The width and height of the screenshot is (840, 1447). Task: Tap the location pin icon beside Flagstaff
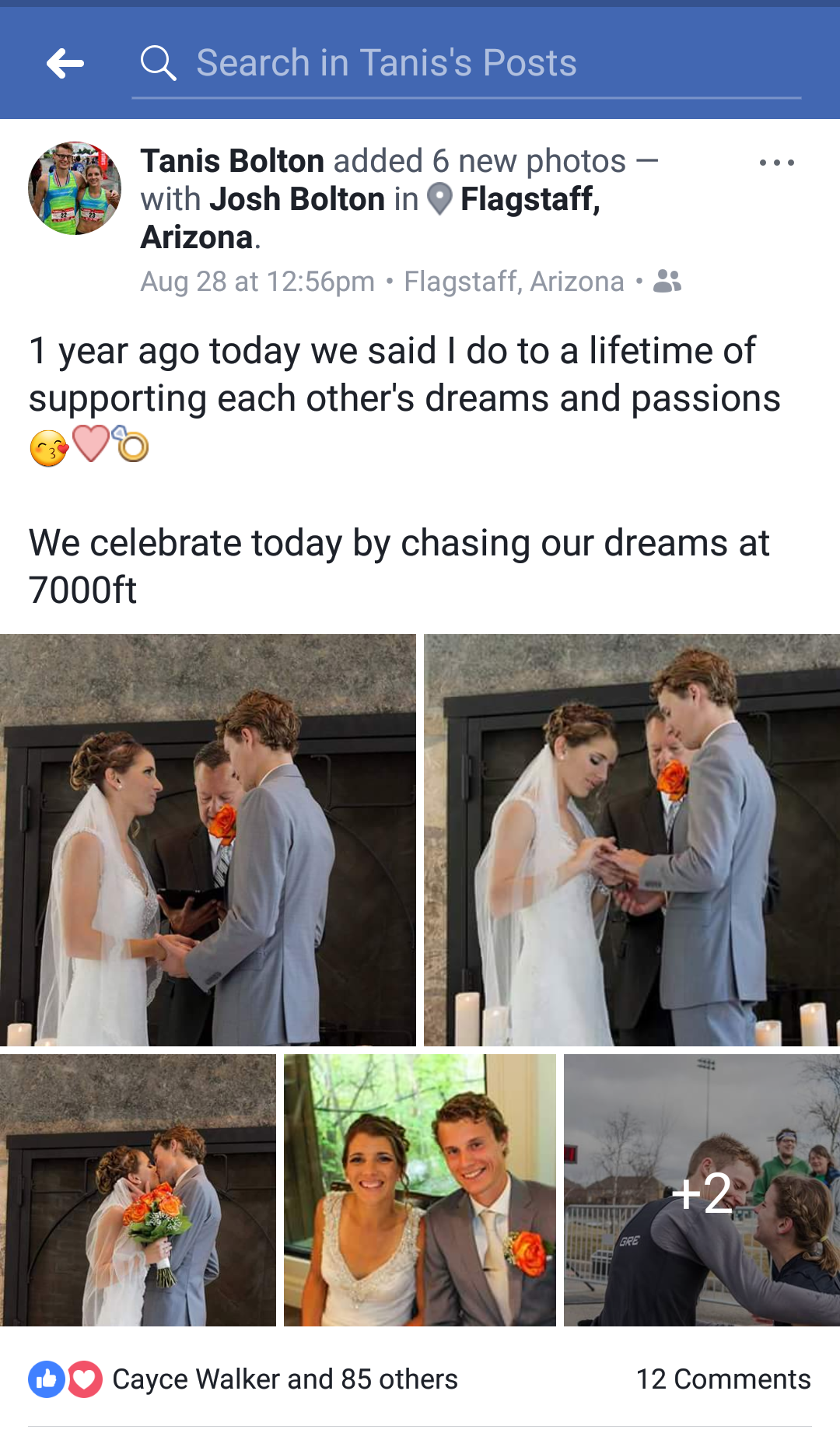click(x=439, y=199)
